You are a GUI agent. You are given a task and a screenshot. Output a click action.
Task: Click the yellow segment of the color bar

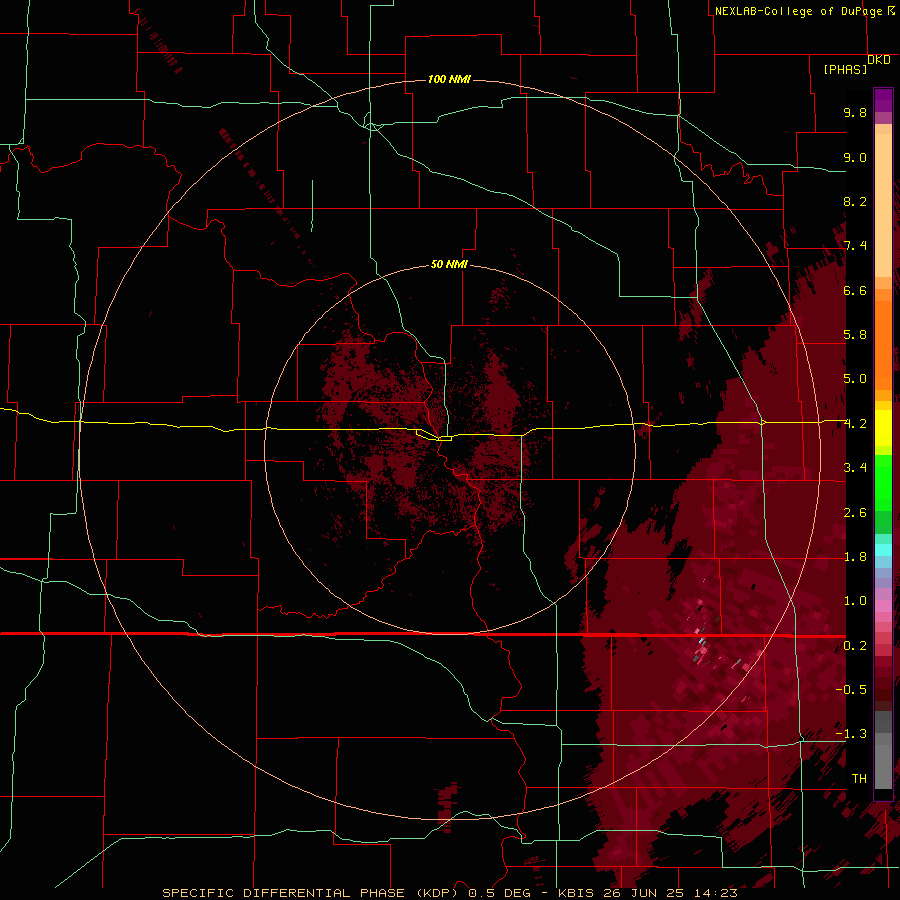point(883,428)
